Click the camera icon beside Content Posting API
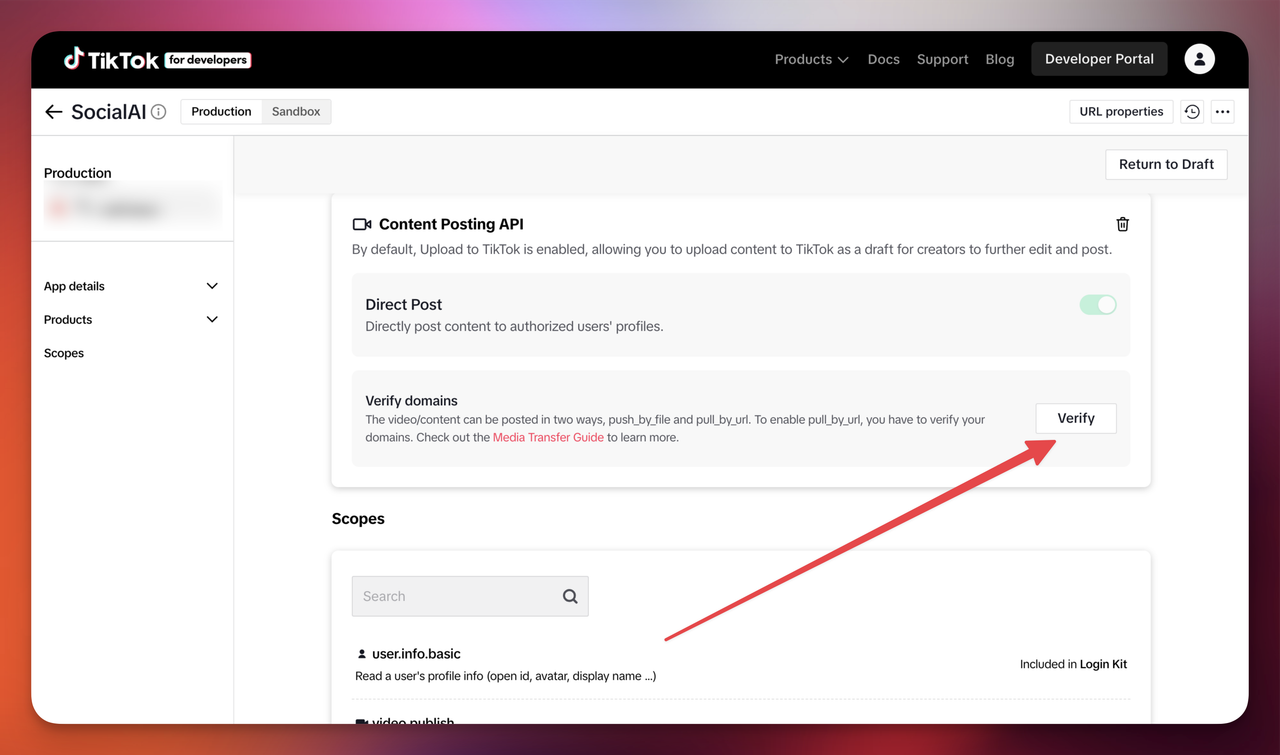This screenshot has width=1280, height=755. point(362,224)
